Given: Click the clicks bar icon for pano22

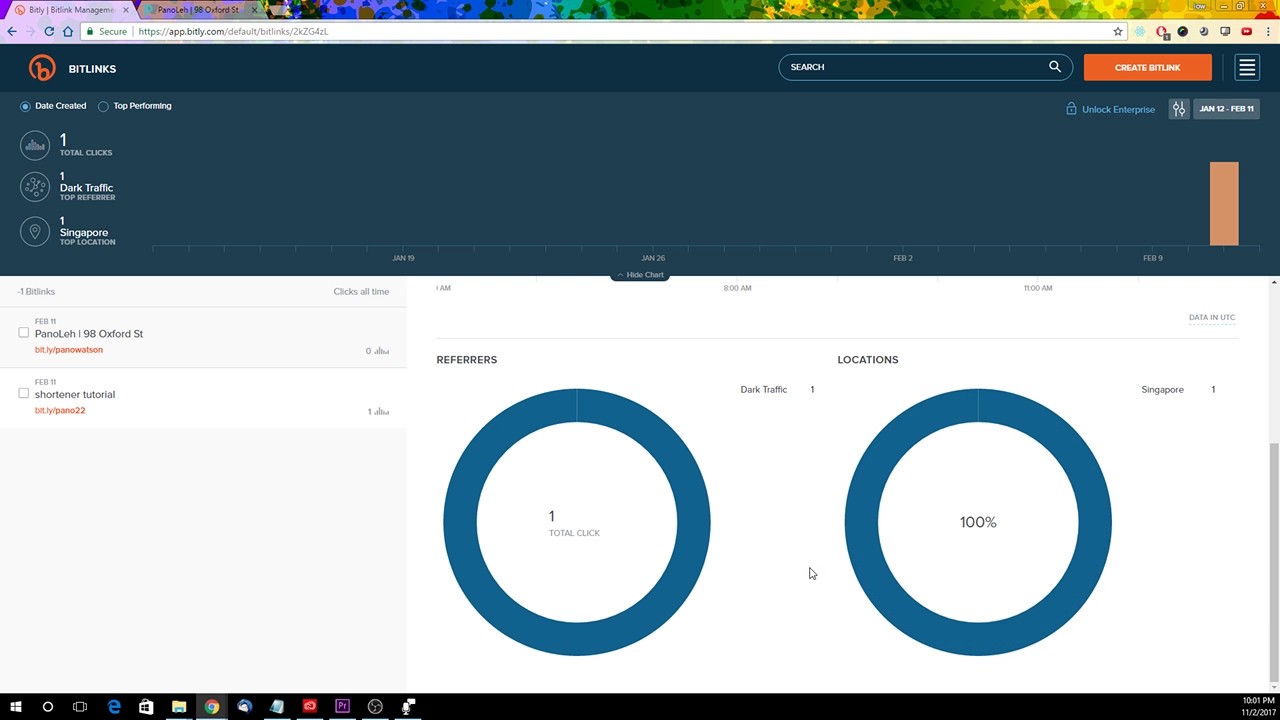Looking at the screenshot, I should (381, 411).
